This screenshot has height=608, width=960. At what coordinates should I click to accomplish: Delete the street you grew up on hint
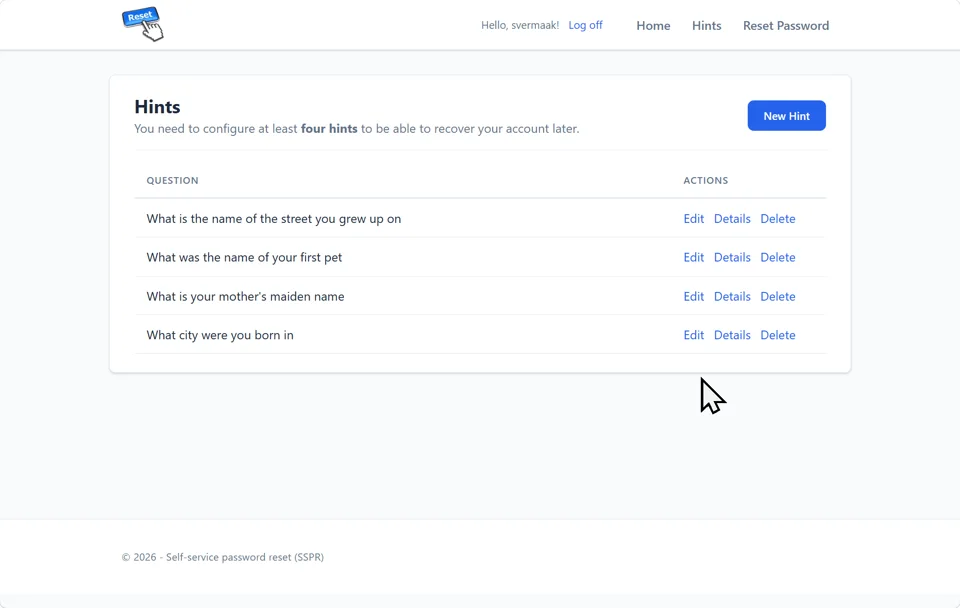click(x=778, y=219)
